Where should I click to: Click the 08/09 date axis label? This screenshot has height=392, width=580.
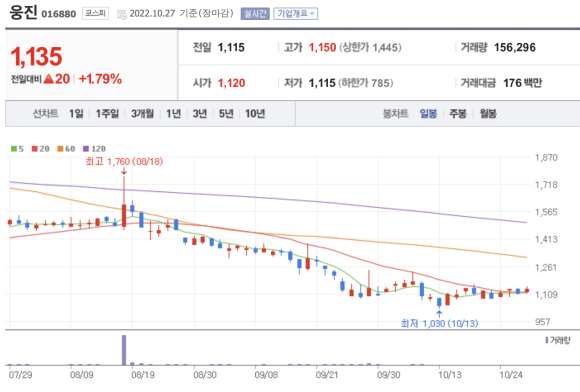(82, 375)
